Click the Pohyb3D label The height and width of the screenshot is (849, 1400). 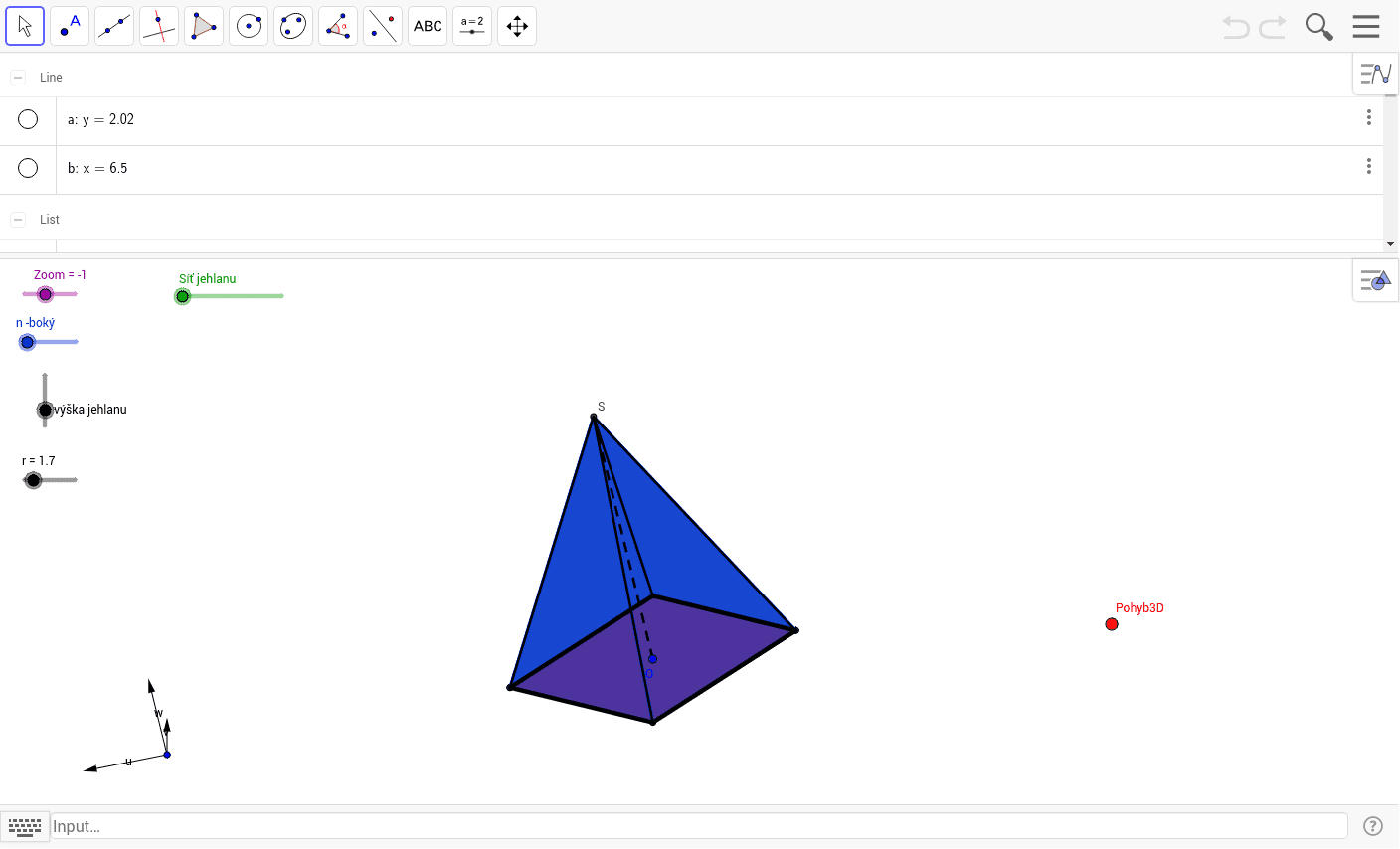(1139, 608)
